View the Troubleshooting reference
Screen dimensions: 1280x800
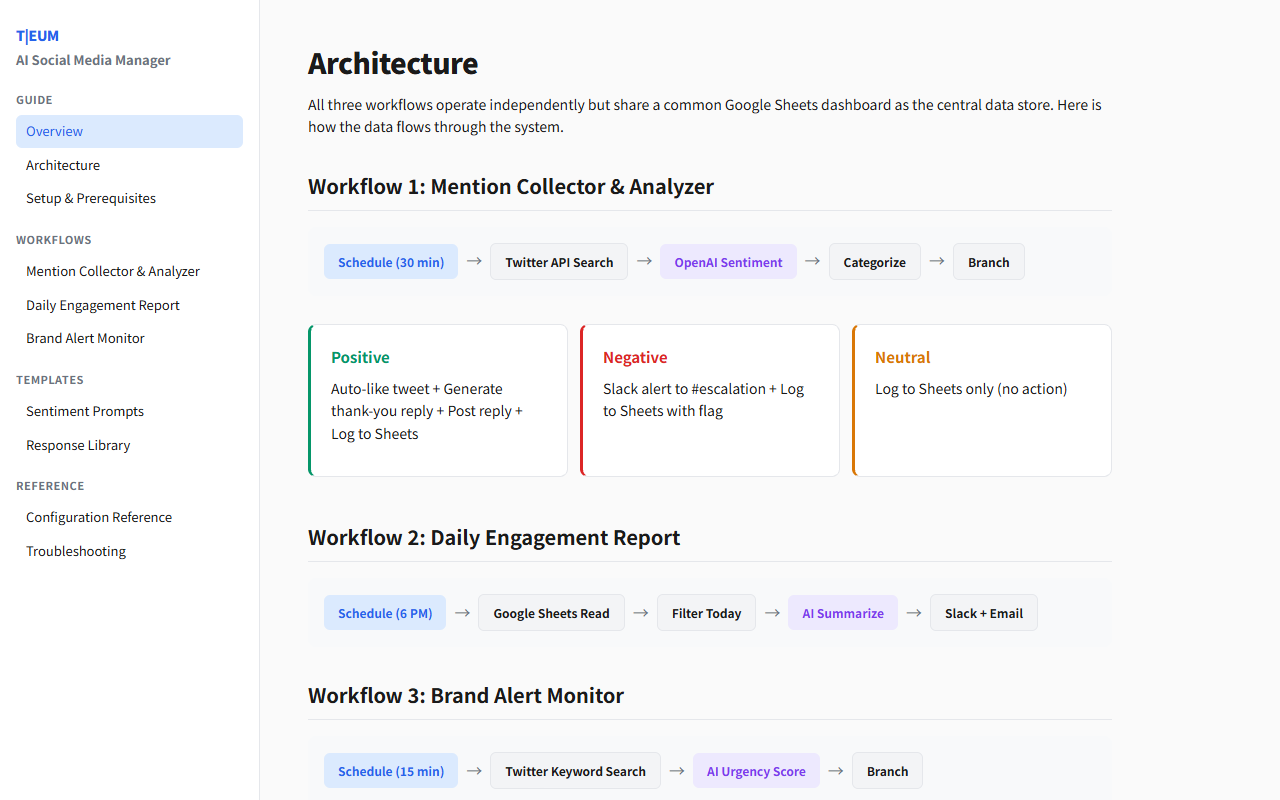(76, 551)
